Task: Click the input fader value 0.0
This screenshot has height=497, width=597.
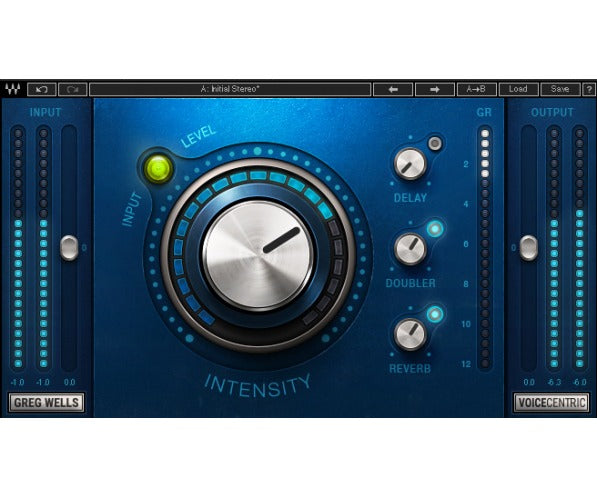Action: pos(69,382)
